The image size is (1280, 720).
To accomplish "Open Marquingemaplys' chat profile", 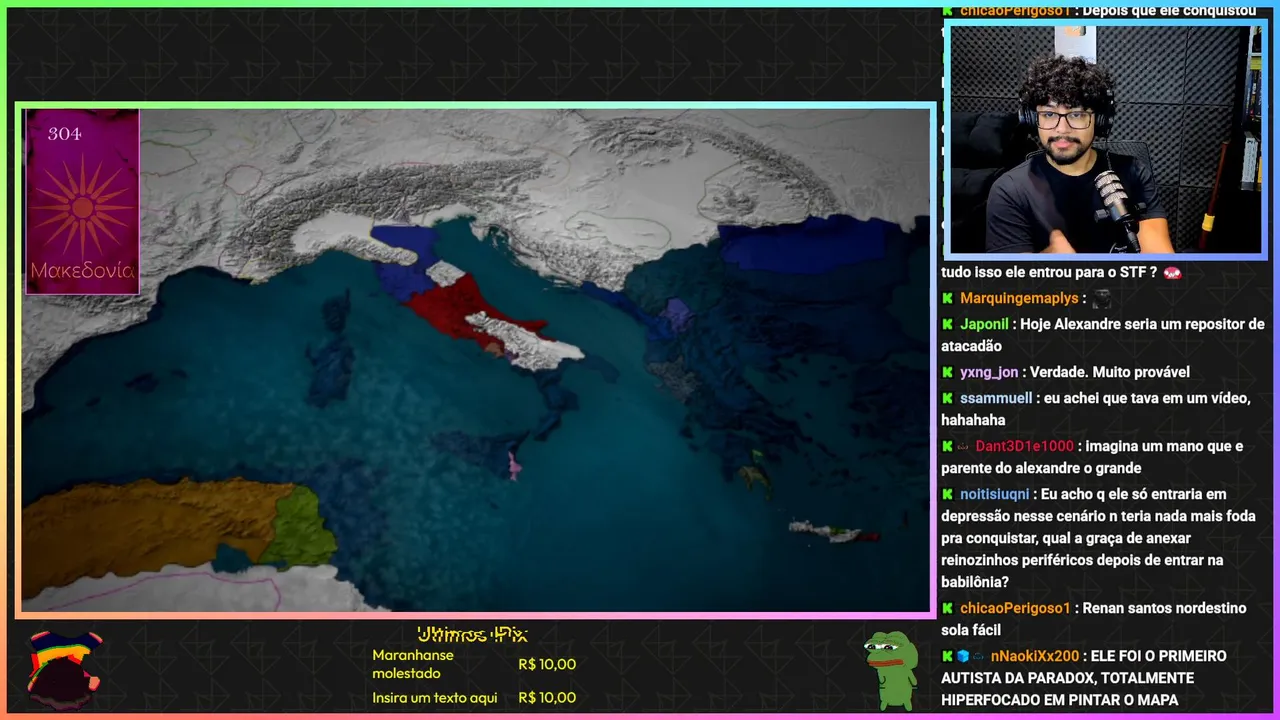I will [1019, 298].
